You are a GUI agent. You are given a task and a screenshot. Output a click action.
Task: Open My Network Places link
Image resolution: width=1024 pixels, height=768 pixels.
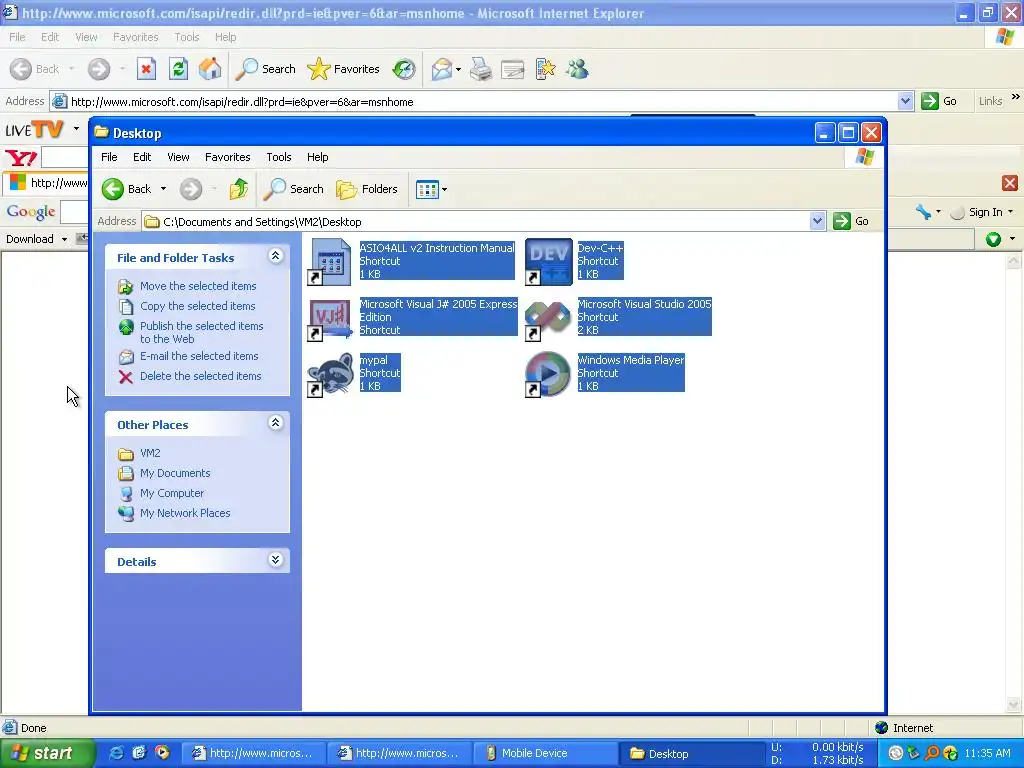(185, 513)
